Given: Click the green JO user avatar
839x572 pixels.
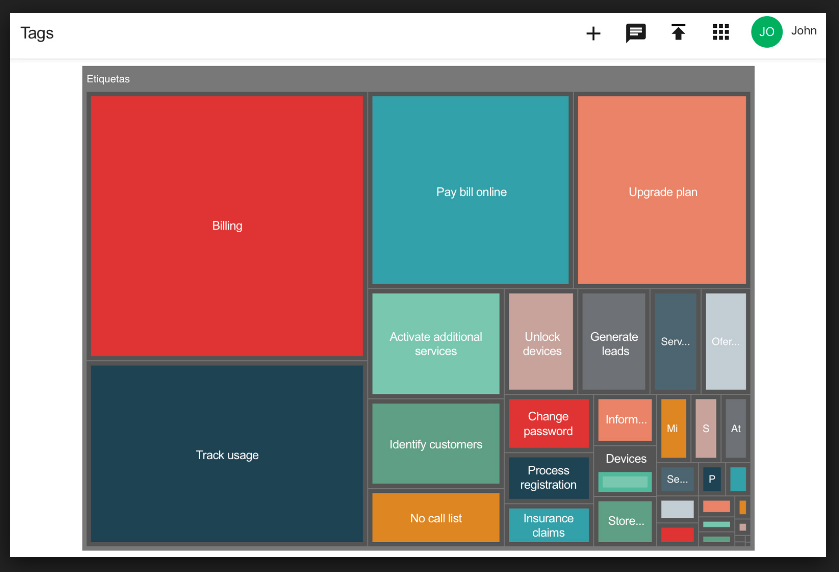Looking at the screenshot, I should click(767, 32).
